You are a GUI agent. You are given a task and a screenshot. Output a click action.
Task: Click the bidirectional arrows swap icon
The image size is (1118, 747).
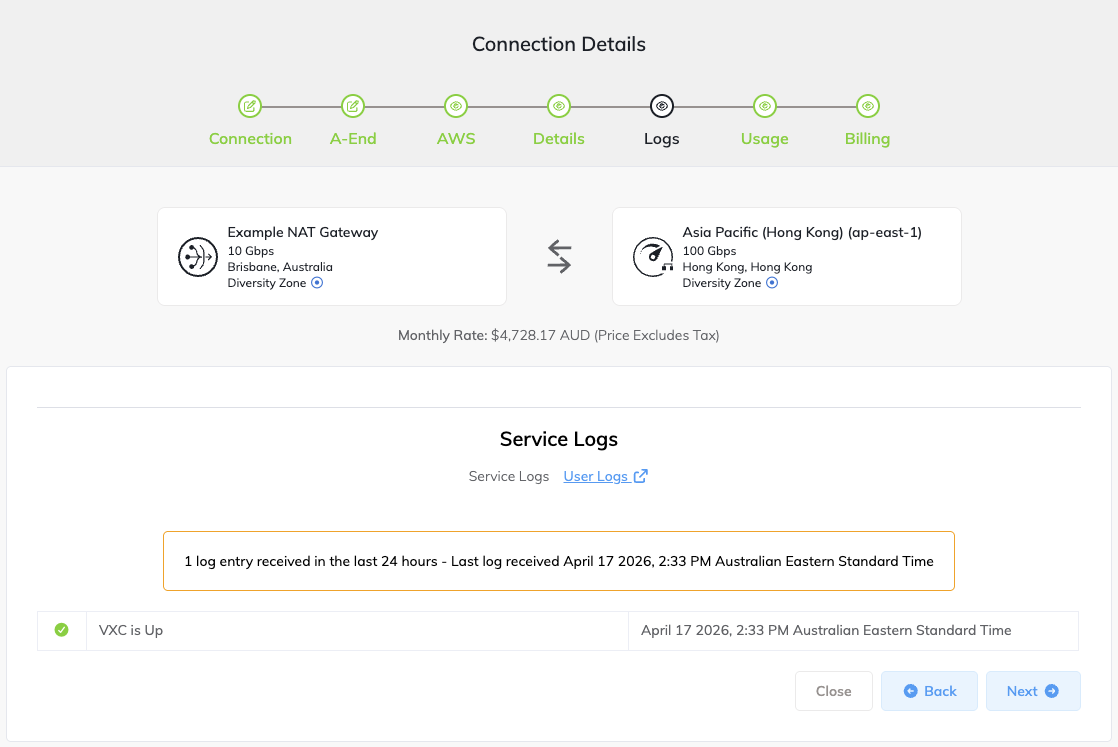pos(559,256)
